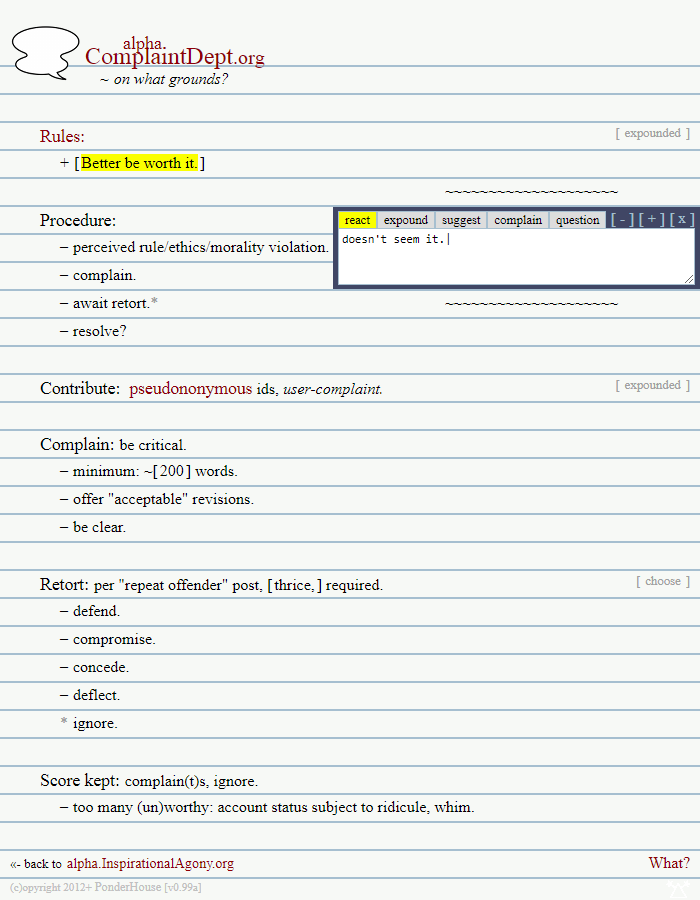The height and width of the screenshot is (900, 700).
Task: Close the comment box with [x]
Action: (x=681, y=219)
